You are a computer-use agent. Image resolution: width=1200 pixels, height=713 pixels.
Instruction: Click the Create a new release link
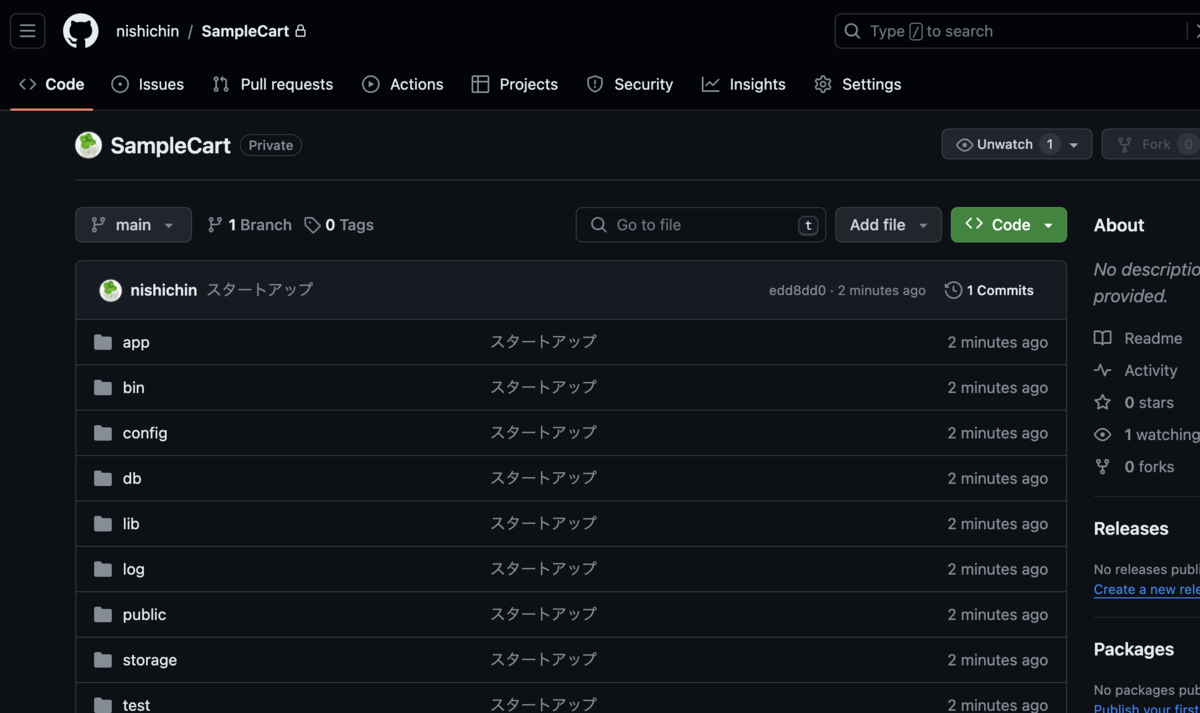tap(1147, 589)
